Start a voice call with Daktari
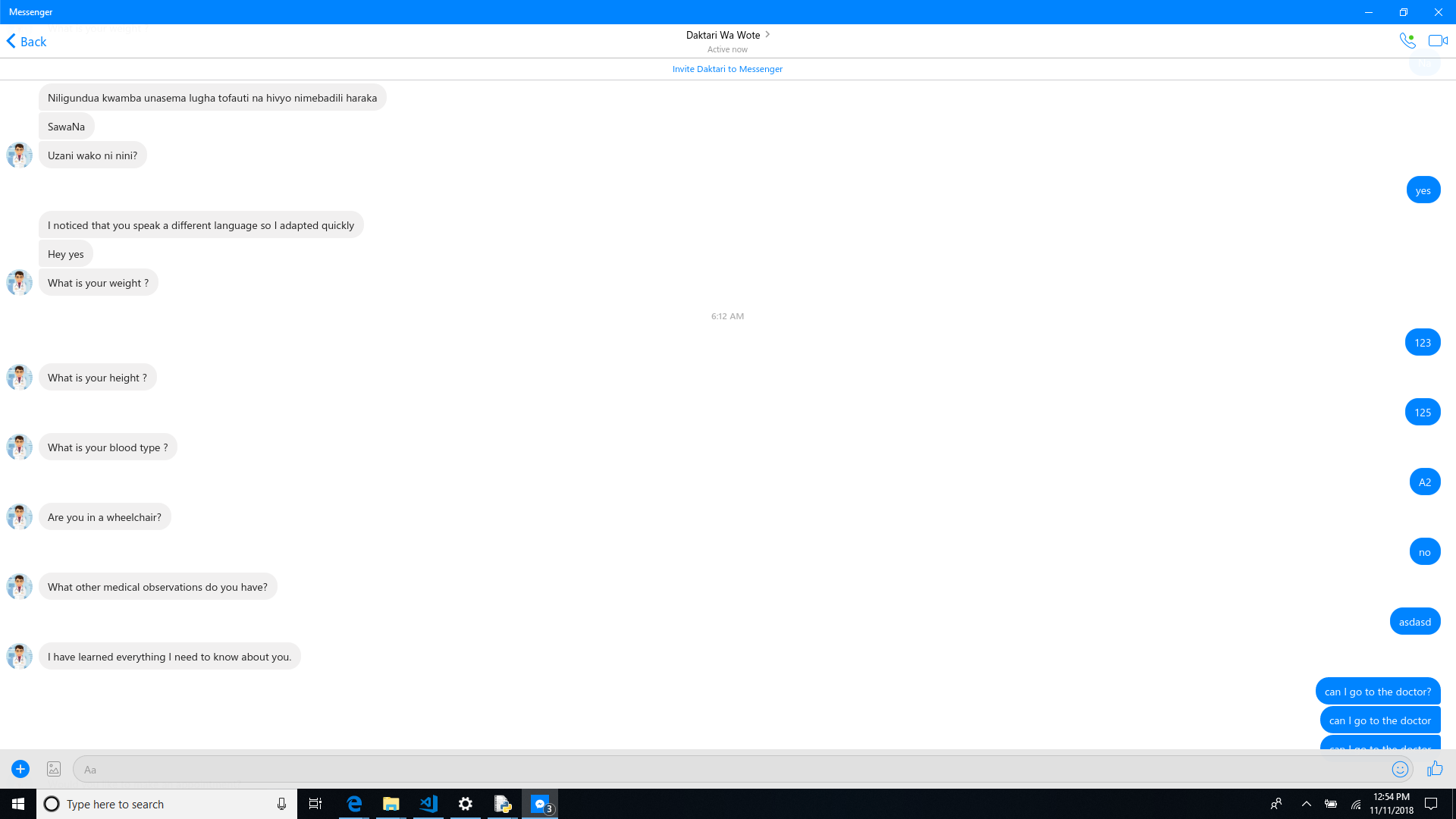 tap(1407, 41)
